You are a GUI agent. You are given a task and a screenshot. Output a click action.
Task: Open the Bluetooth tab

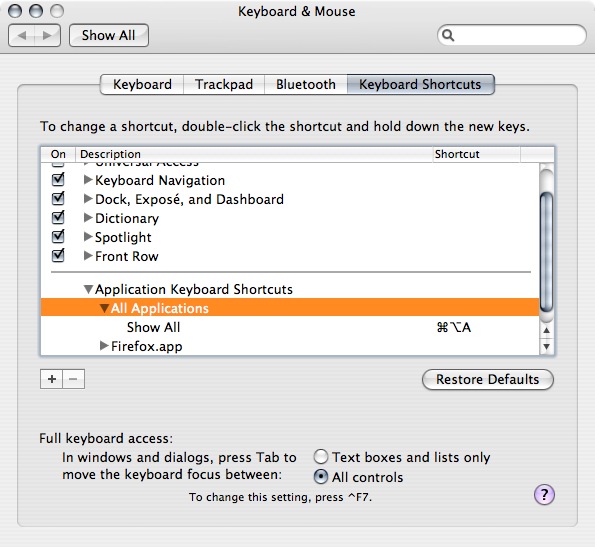point(306,84)
